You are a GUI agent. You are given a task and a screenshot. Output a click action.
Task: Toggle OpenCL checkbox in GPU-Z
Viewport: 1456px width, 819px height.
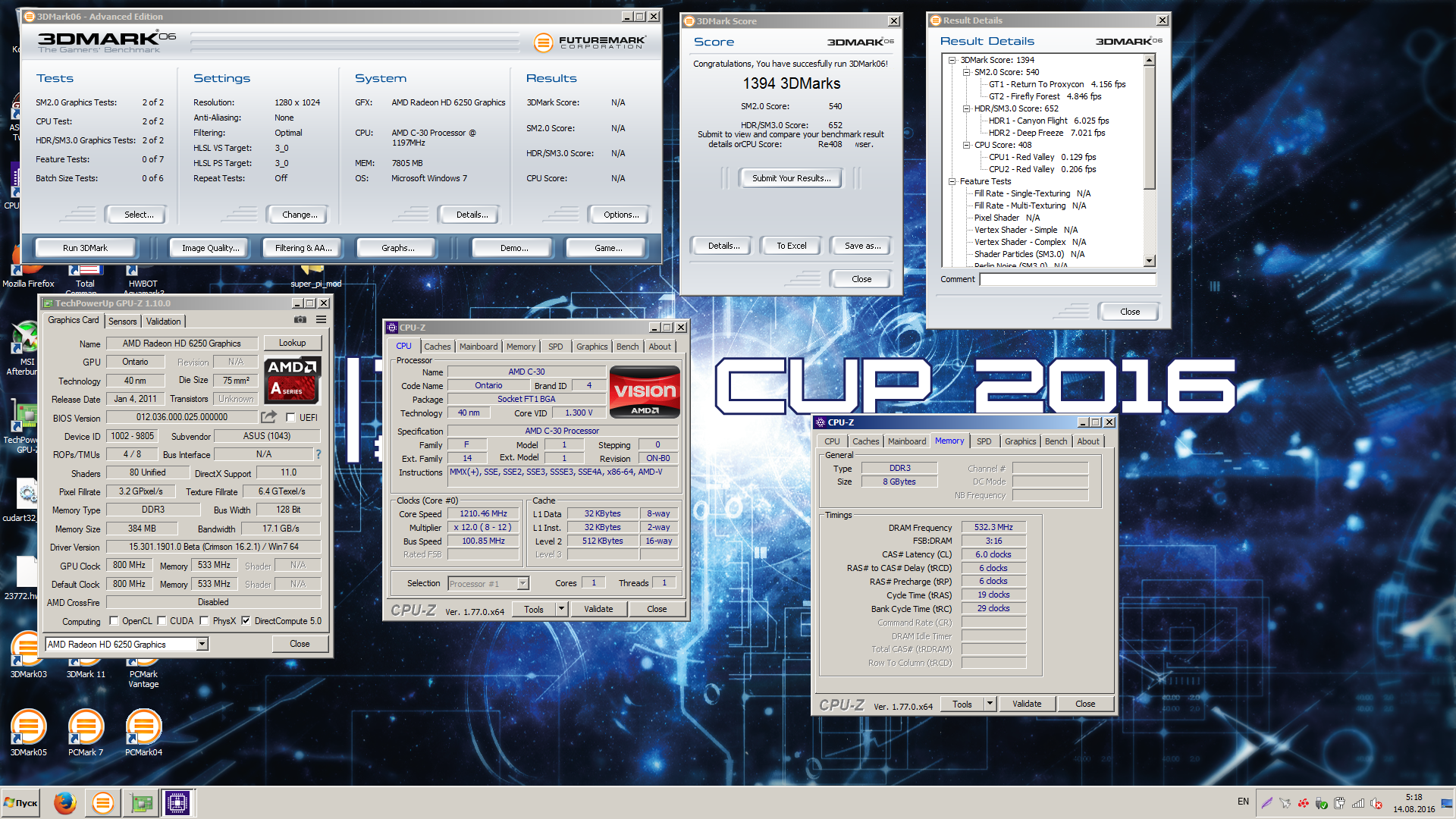point(114,621)
